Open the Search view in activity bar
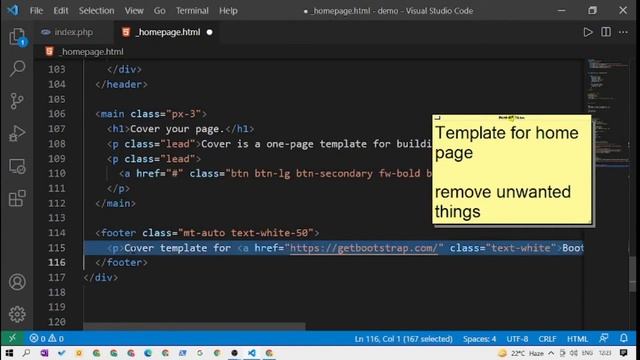Image resolution: width=640 pixels, height=360 pixels. pyautogui.click(x=17, y=69)
